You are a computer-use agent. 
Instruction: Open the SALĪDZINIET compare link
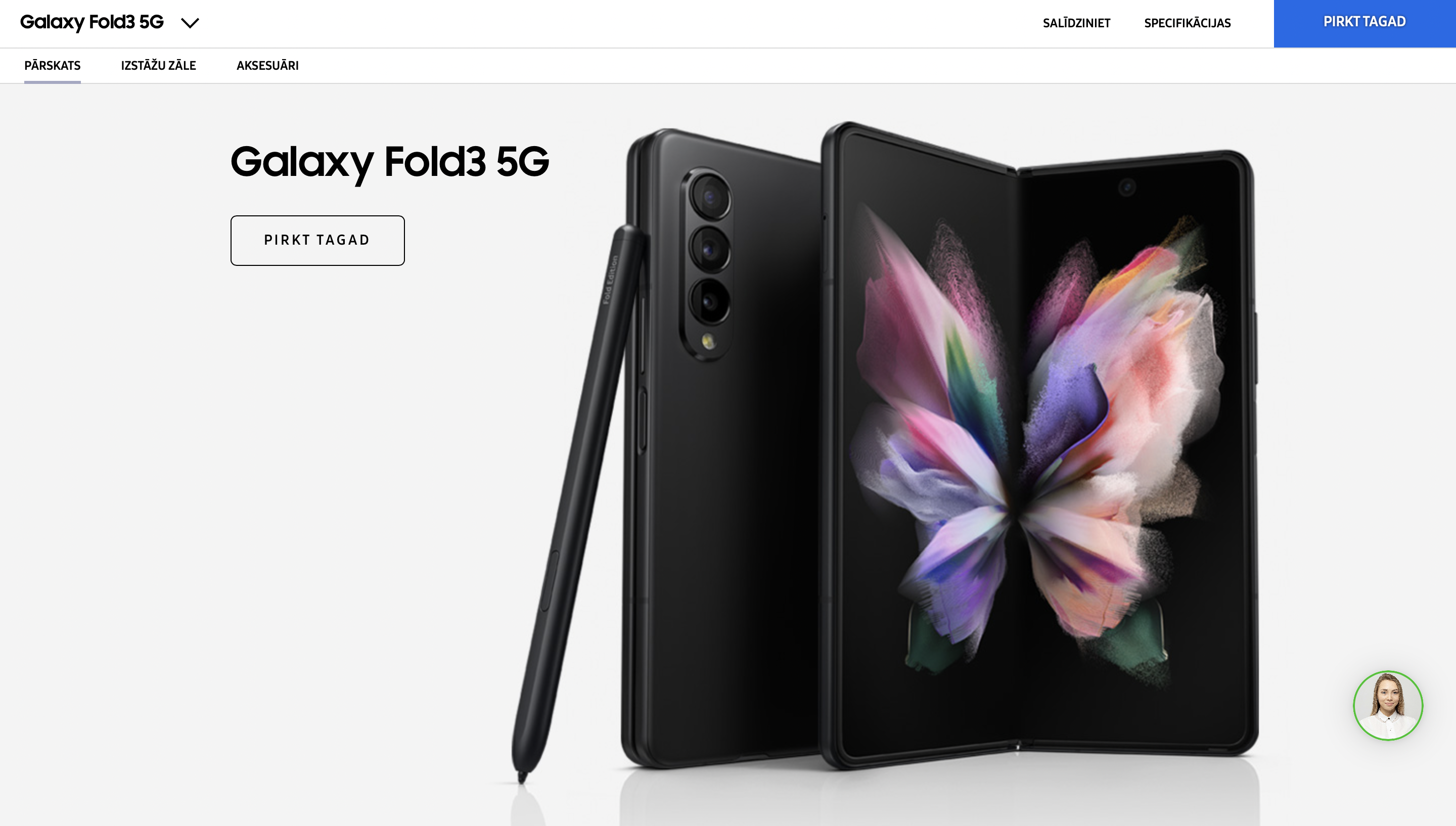[1076, 23]
